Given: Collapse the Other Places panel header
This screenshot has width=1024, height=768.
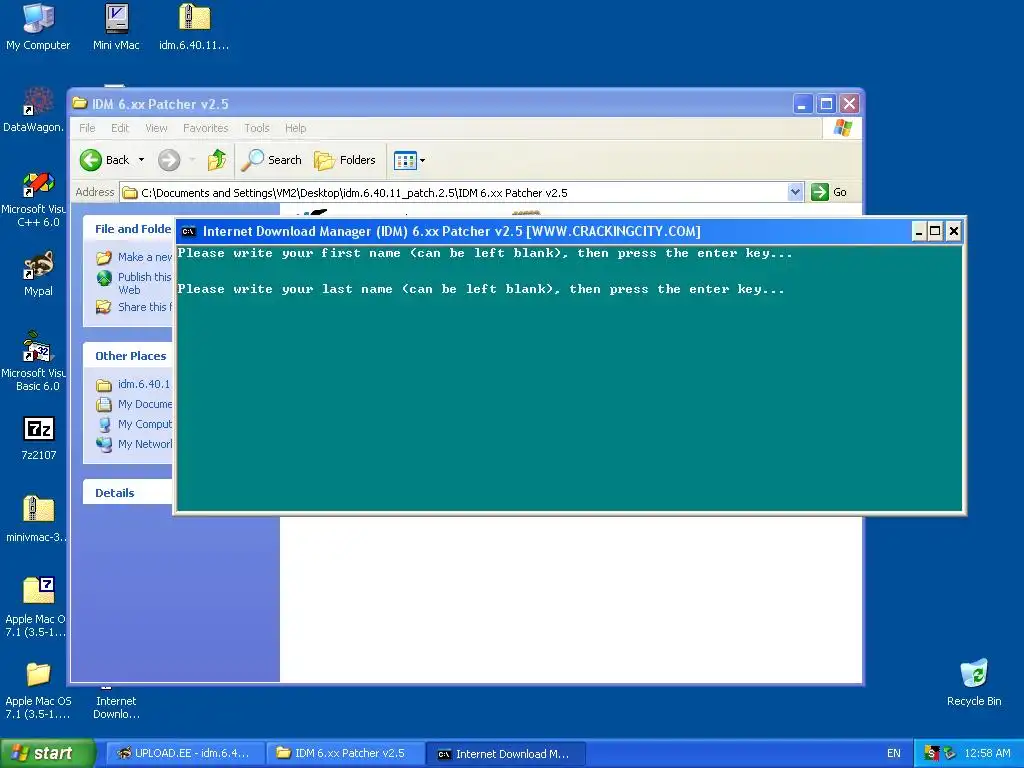Looking at the screenshot, I should (x=129, y=356).
